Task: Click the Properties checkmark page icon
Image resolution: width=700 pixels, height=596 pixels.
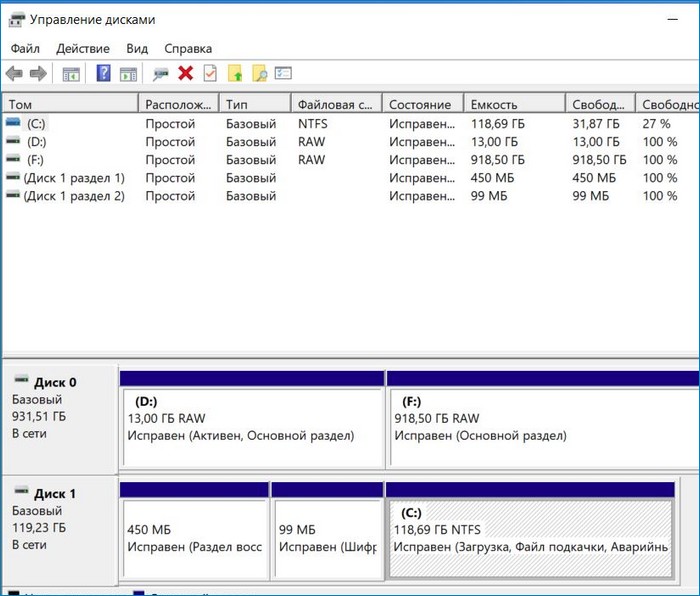Action: tap(210, 73)
